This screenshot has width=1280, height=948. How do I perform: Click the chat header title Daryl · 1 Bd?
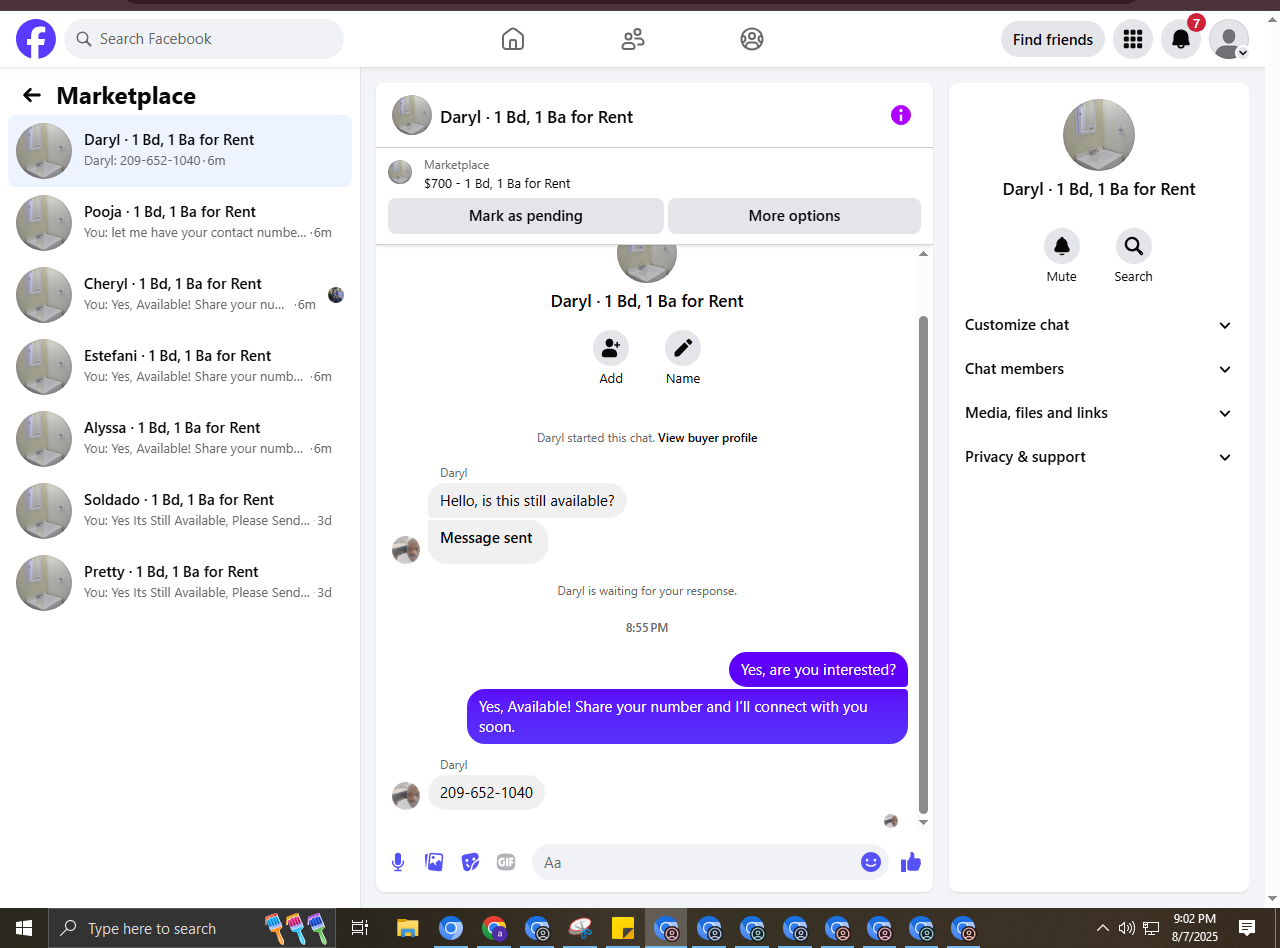(x=536, y=117)
